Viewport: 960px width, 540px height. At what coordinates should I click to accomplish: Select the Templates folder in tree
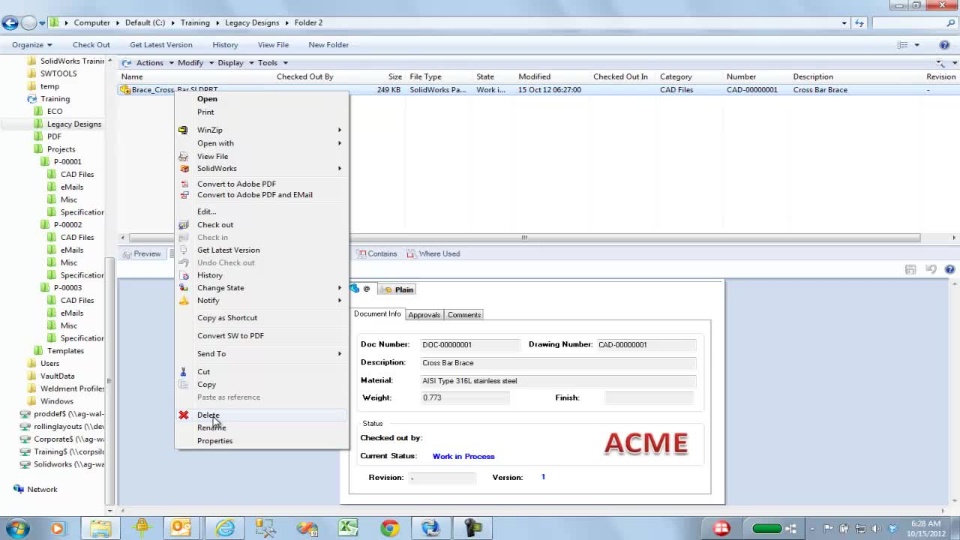(x=65, y=351)
